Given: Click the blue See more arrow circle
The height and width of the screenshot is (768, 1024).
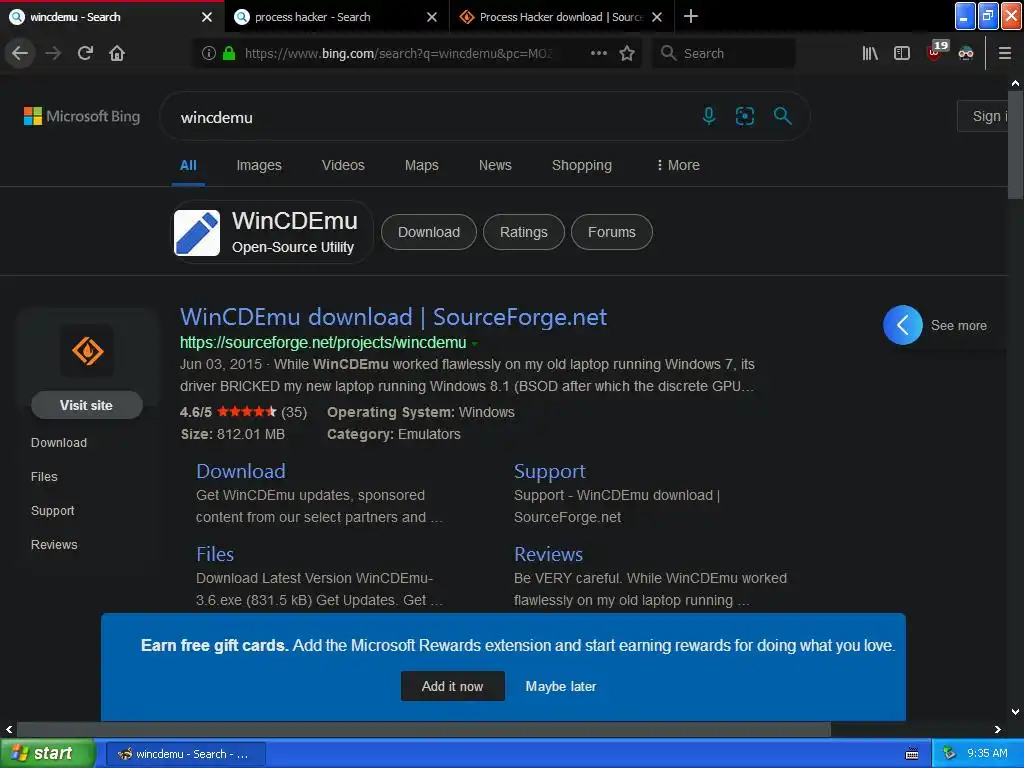Looking at the screenshot, I should point(903,325).
